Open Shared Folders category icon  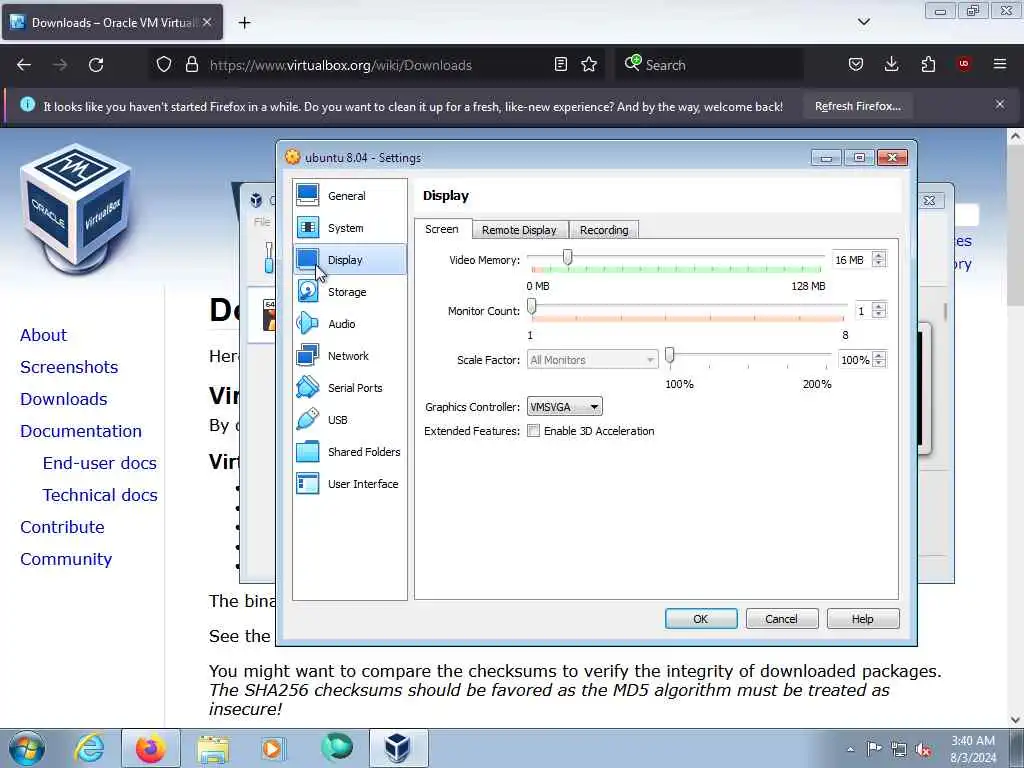308,451
